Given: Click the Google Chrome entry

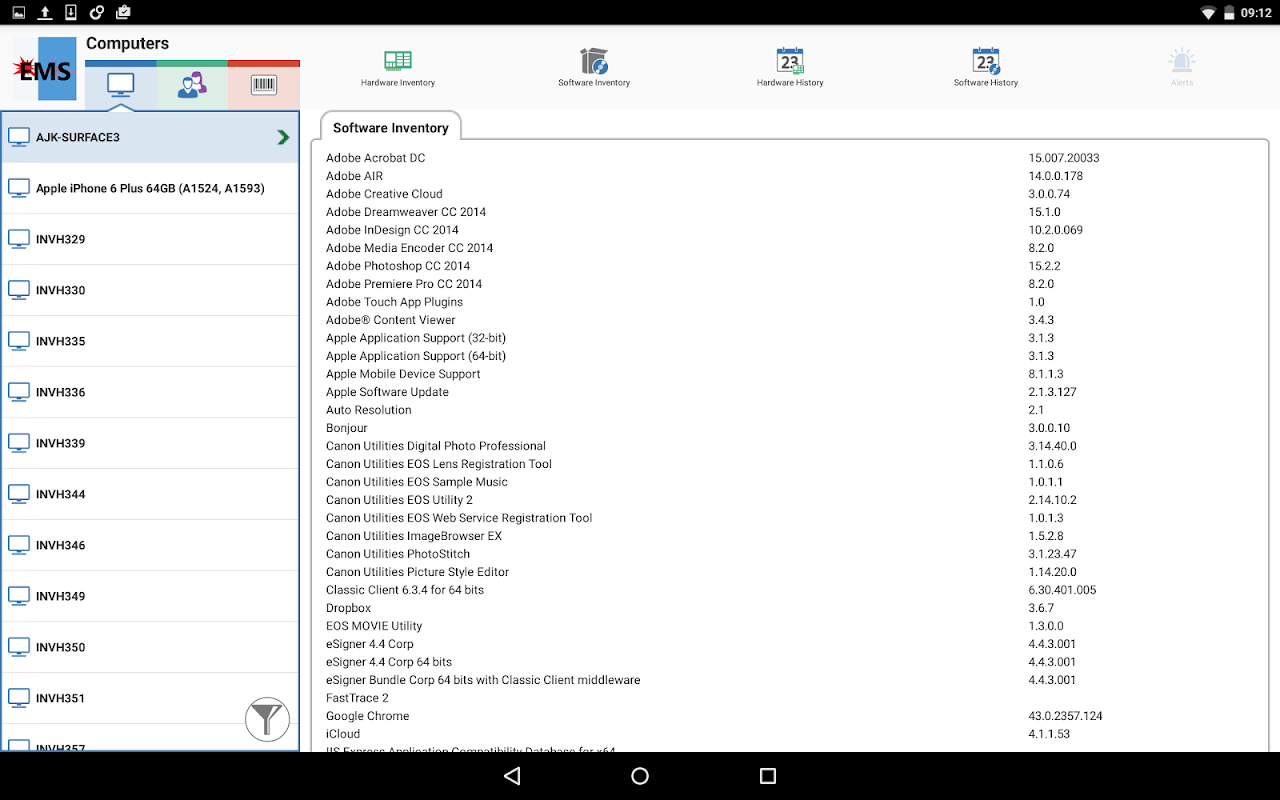Looking at the screenshot, I should click(367, 716).
